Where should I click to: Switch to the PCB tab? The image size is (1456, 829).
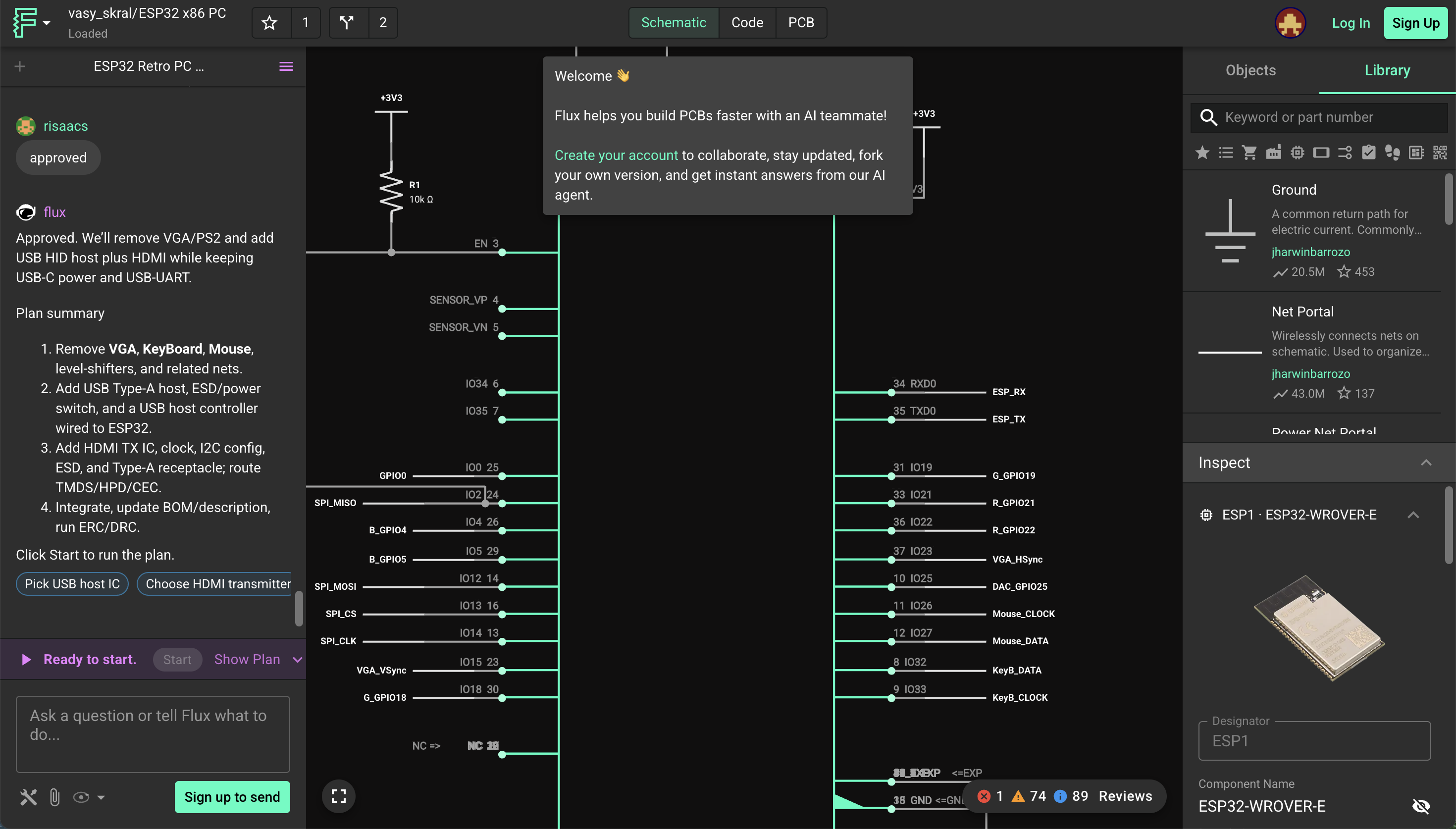[x=801, y=22]
